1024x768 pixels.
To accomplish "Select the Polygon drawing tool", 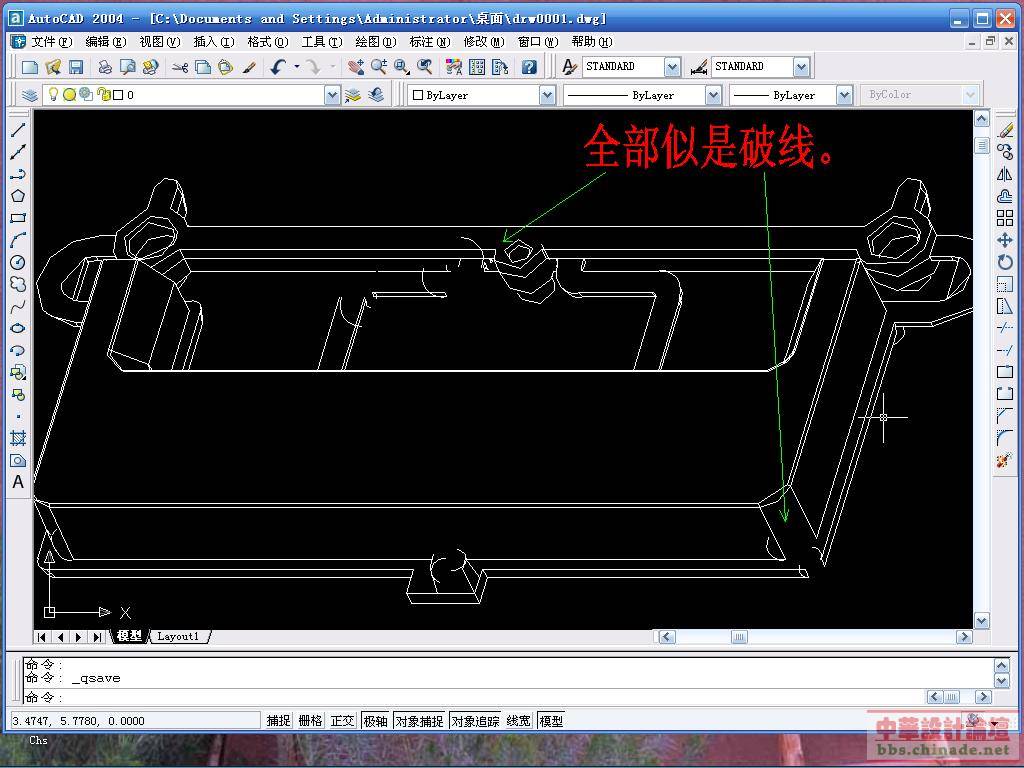I will [18, 196].
